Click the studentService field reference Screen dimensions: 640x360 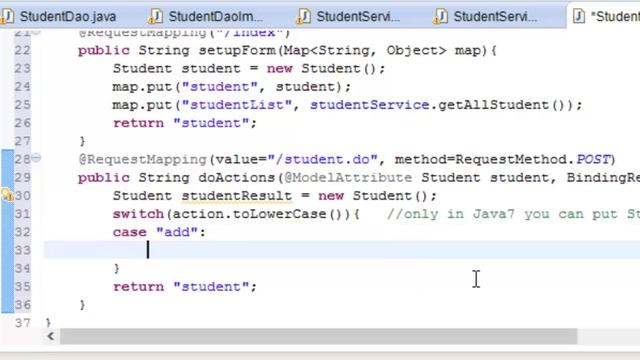(x=370, y=105)
